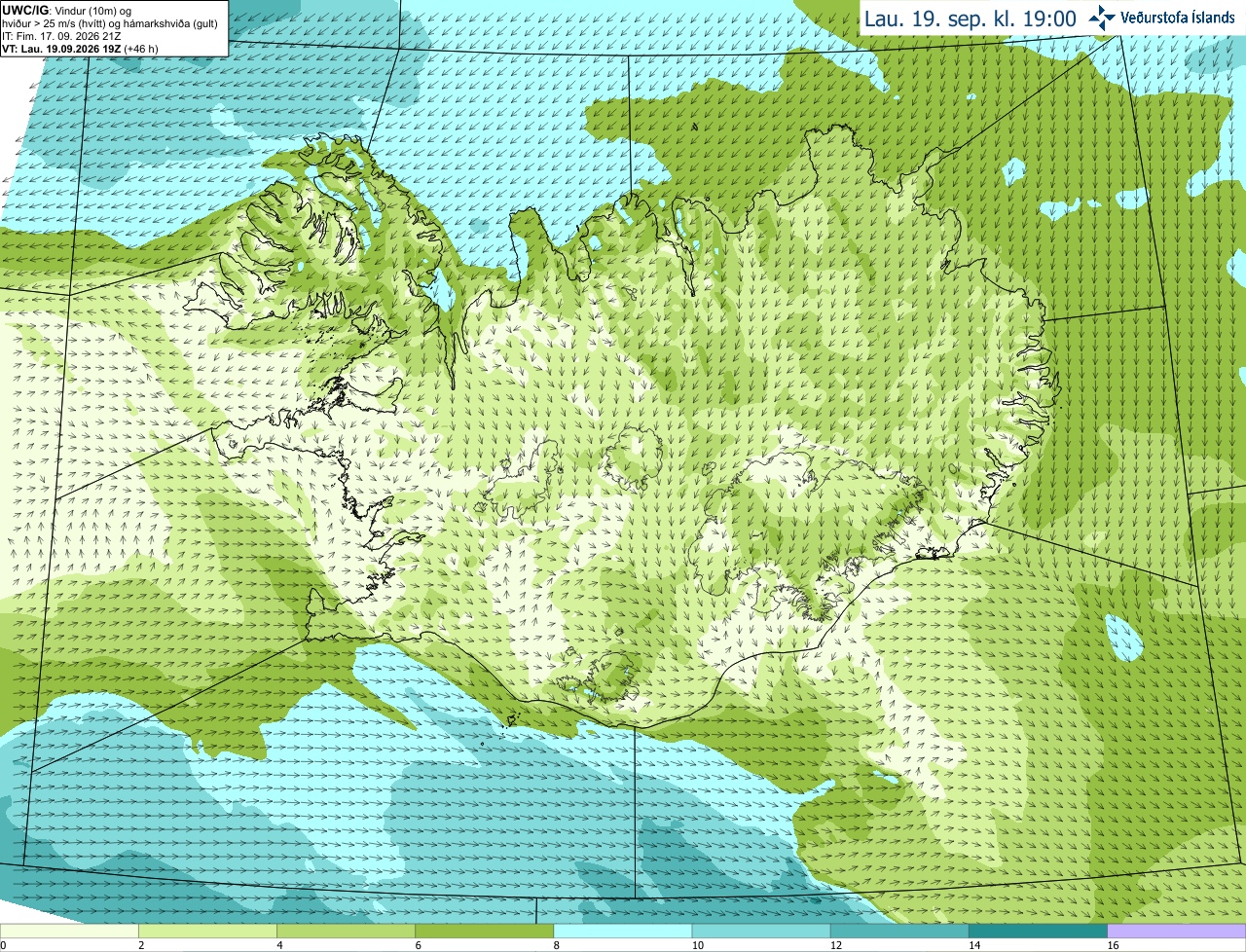Viewport: 1246px width, 952px height.
Task: Click the small Grímsey island north of Iceland
Action: pyautogui.click(x=695, y=127)
